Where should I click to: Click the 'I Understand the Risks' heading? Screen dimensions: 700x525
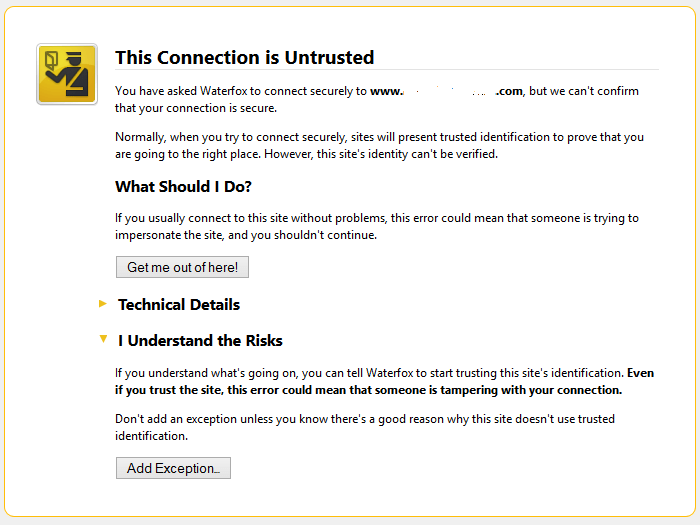[200, 341]
